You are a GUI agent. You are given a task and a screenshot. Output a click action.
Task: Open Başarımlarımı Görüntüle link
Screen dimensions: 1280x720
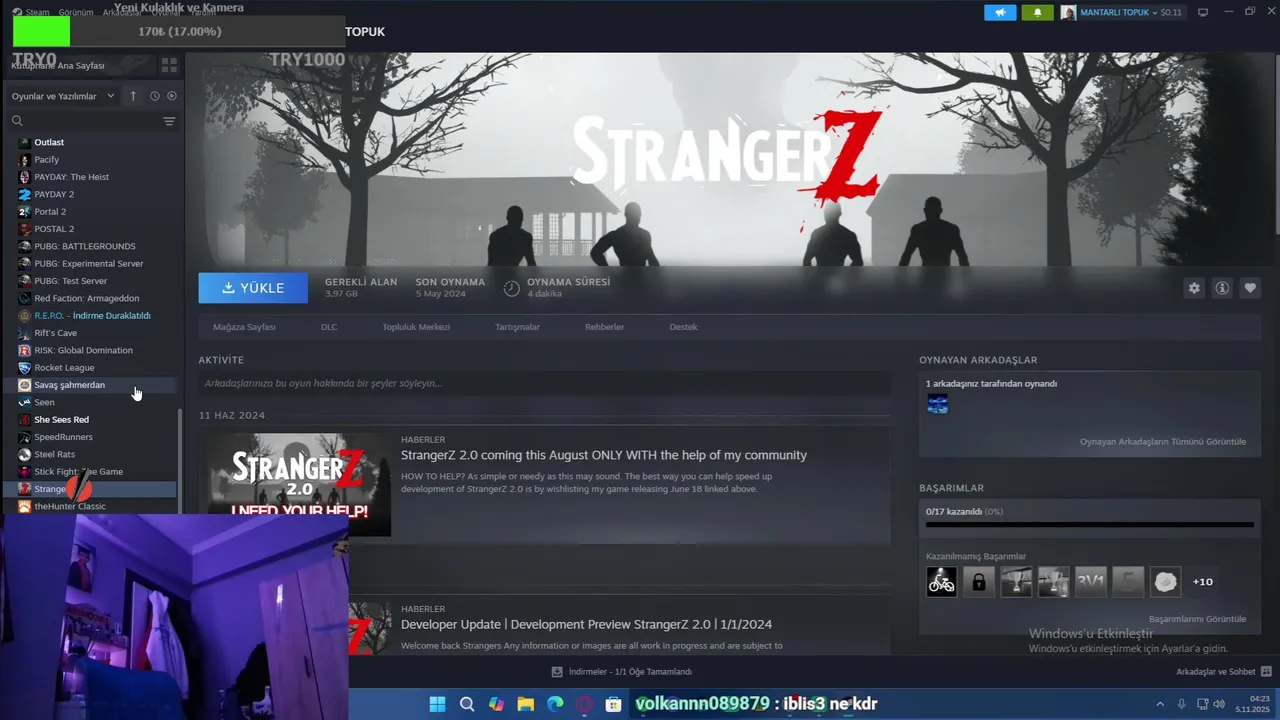click(1197, 619)
